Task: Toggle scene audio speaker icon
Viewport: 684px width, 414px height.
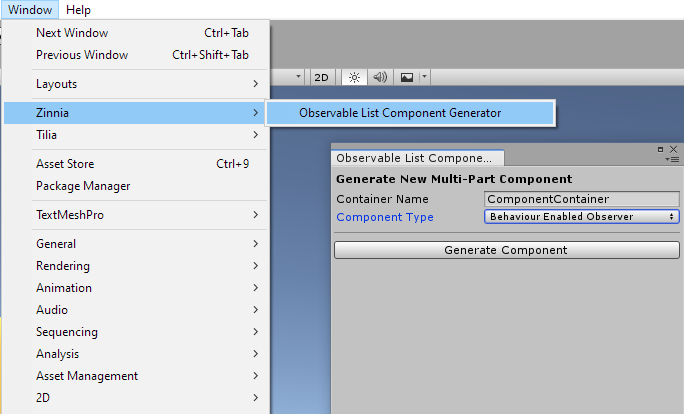Action: (x=380, y=77)
